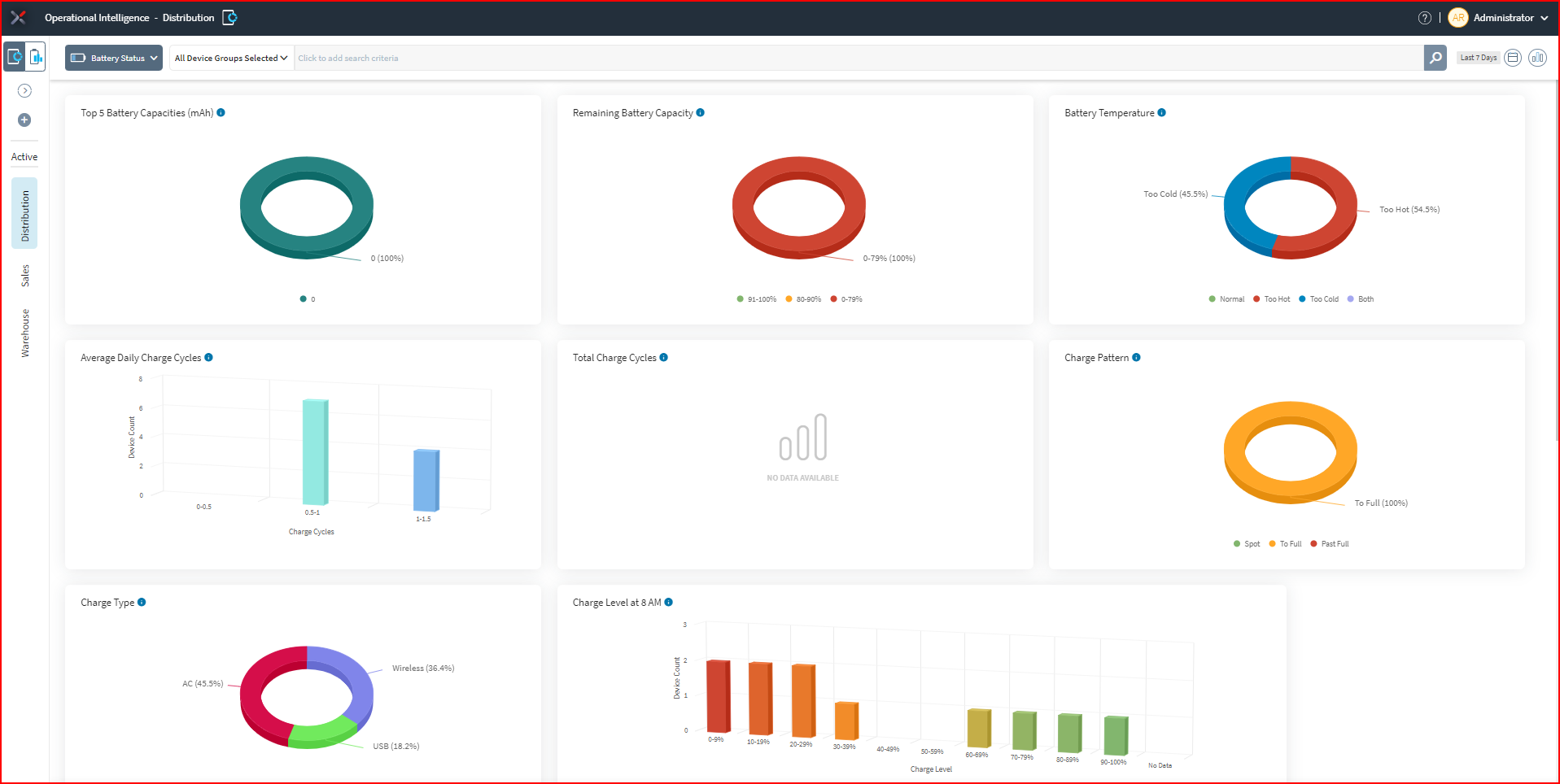Viewport: 1560px width, 784px height.
Task: Switch to the battery chart view icon
Action: tap(35, 57)
